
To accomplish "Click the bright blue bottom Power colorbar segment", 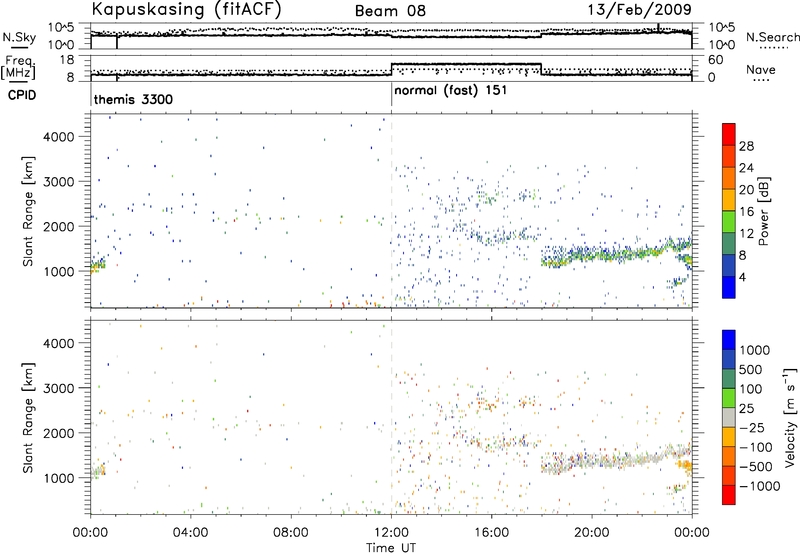I will (x=729, y=287).
